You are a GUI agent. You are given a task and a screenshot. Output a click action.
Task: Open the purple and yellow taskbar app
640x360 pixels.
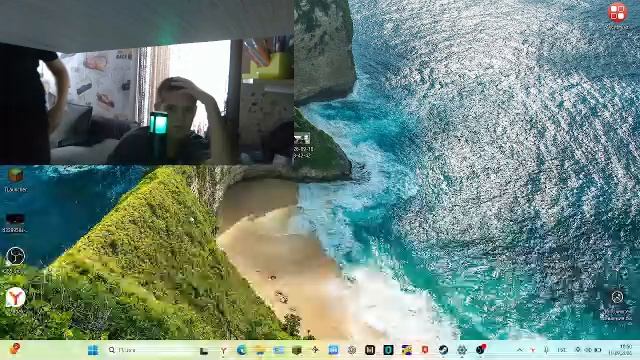(x=407, y=350)
